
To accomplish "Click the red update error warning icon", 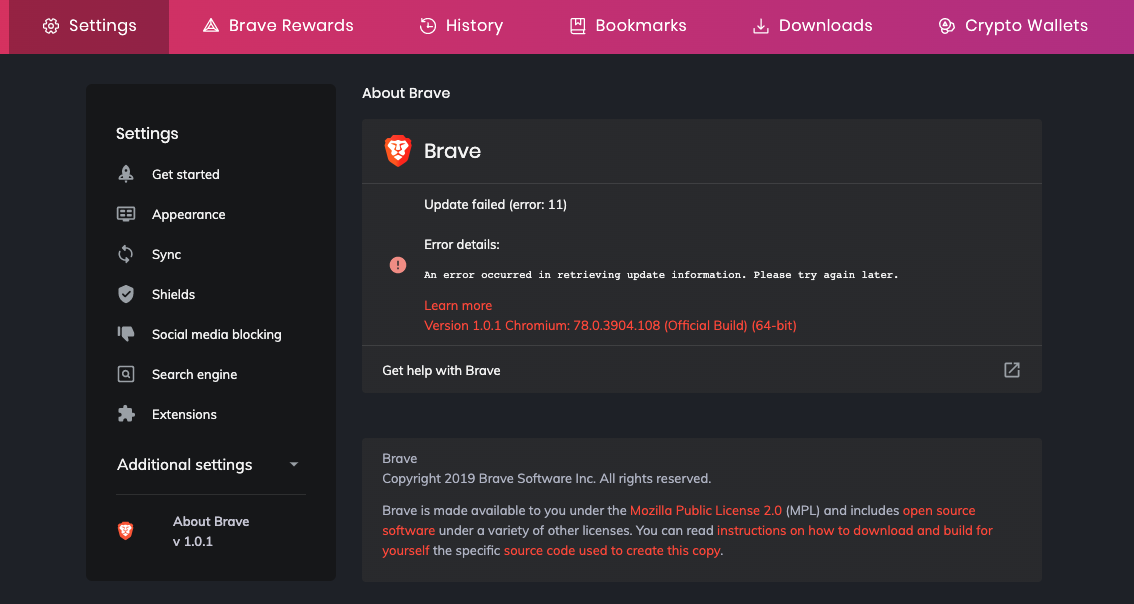I will [398, 265].
